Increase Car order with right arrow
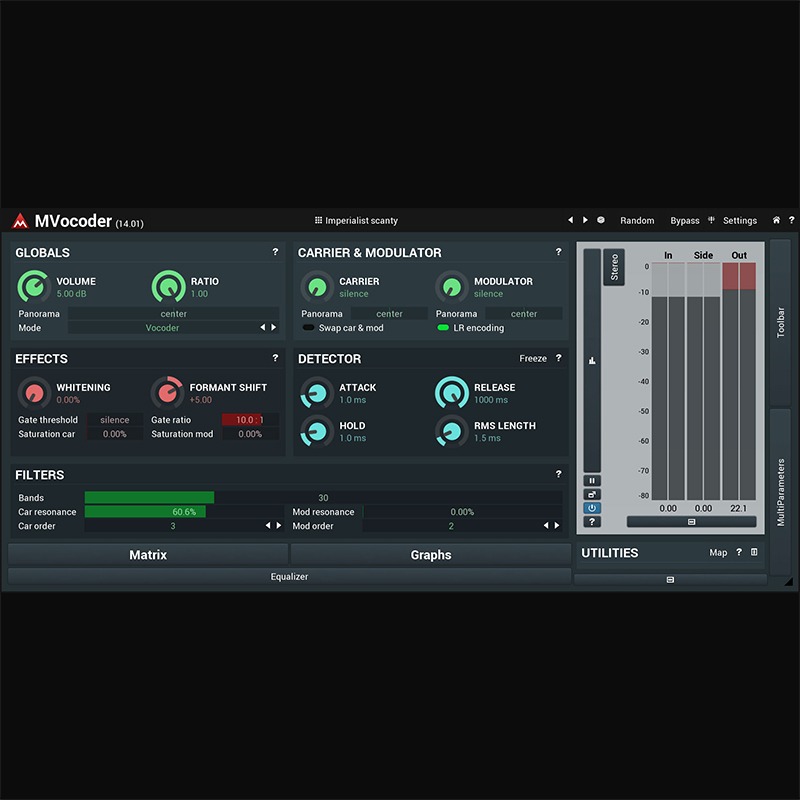Screen dimensions: 800x800 (x=279, y=526)
